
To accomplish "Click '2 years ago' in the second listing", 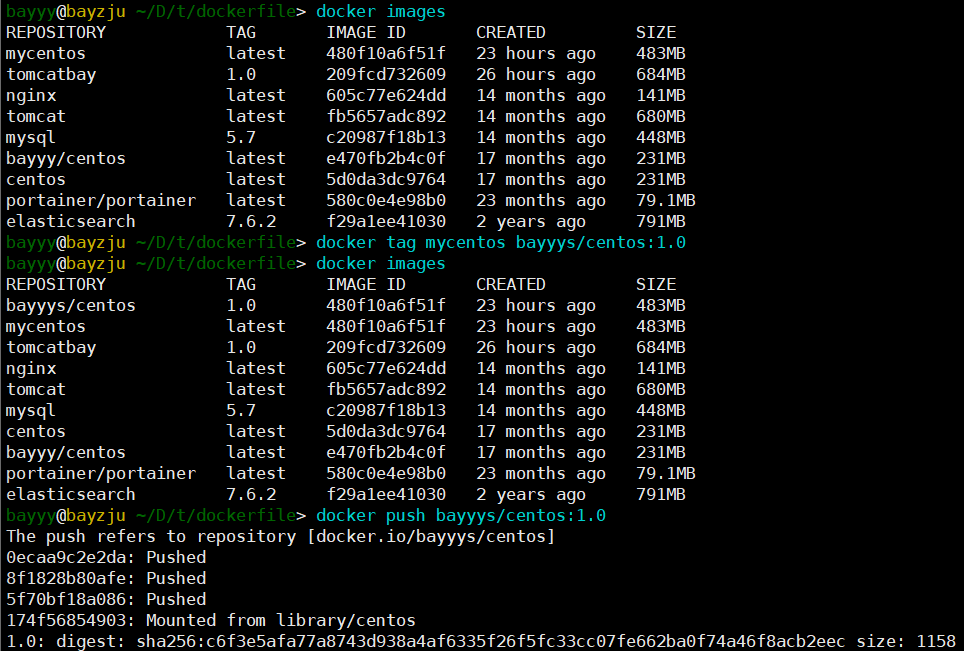I will tap(531, 495).
